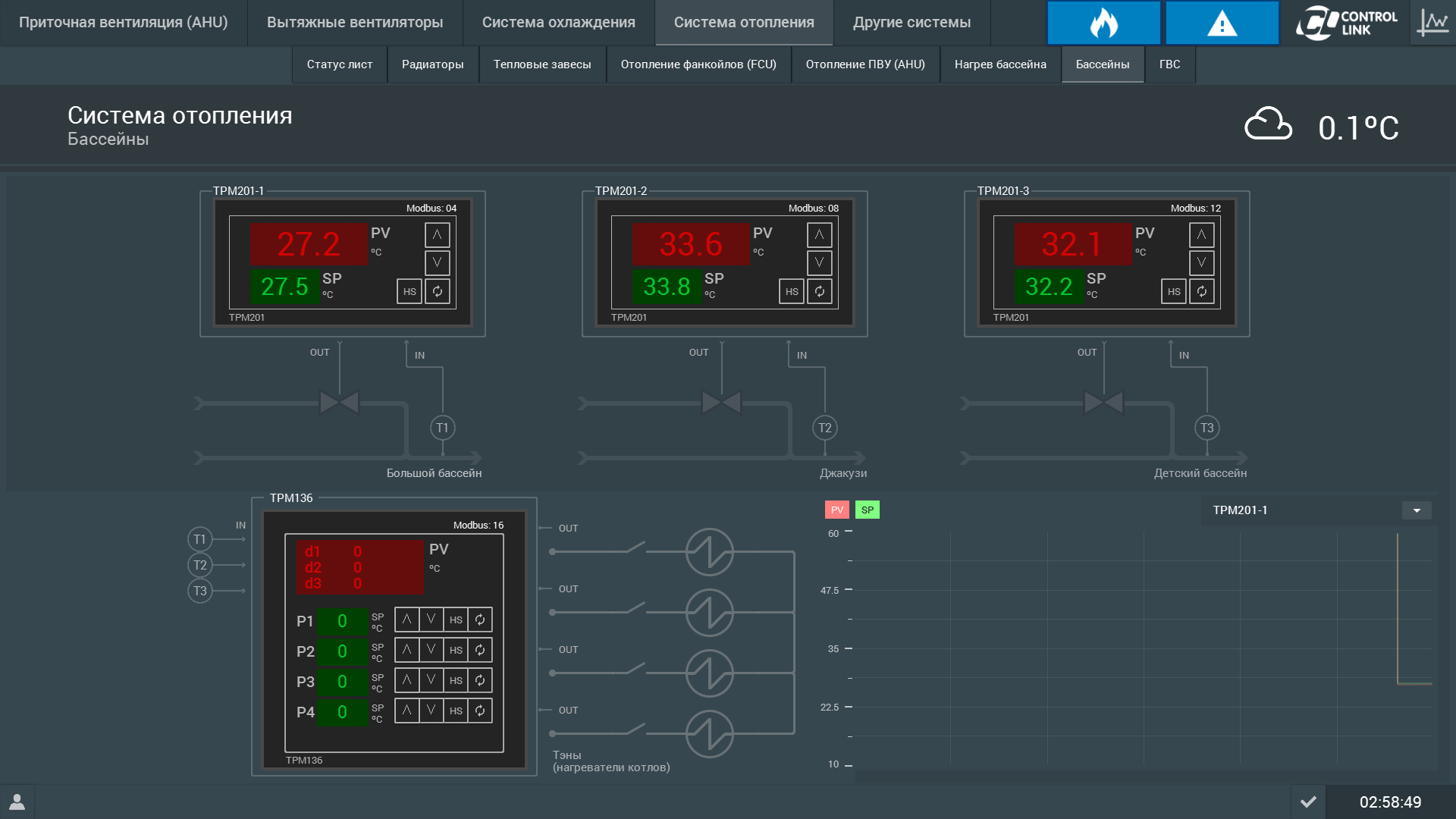Viewport: 1456px width, 819px height.
Task: Raise P3 setpoint on TPM136
Action: (407, 680)
